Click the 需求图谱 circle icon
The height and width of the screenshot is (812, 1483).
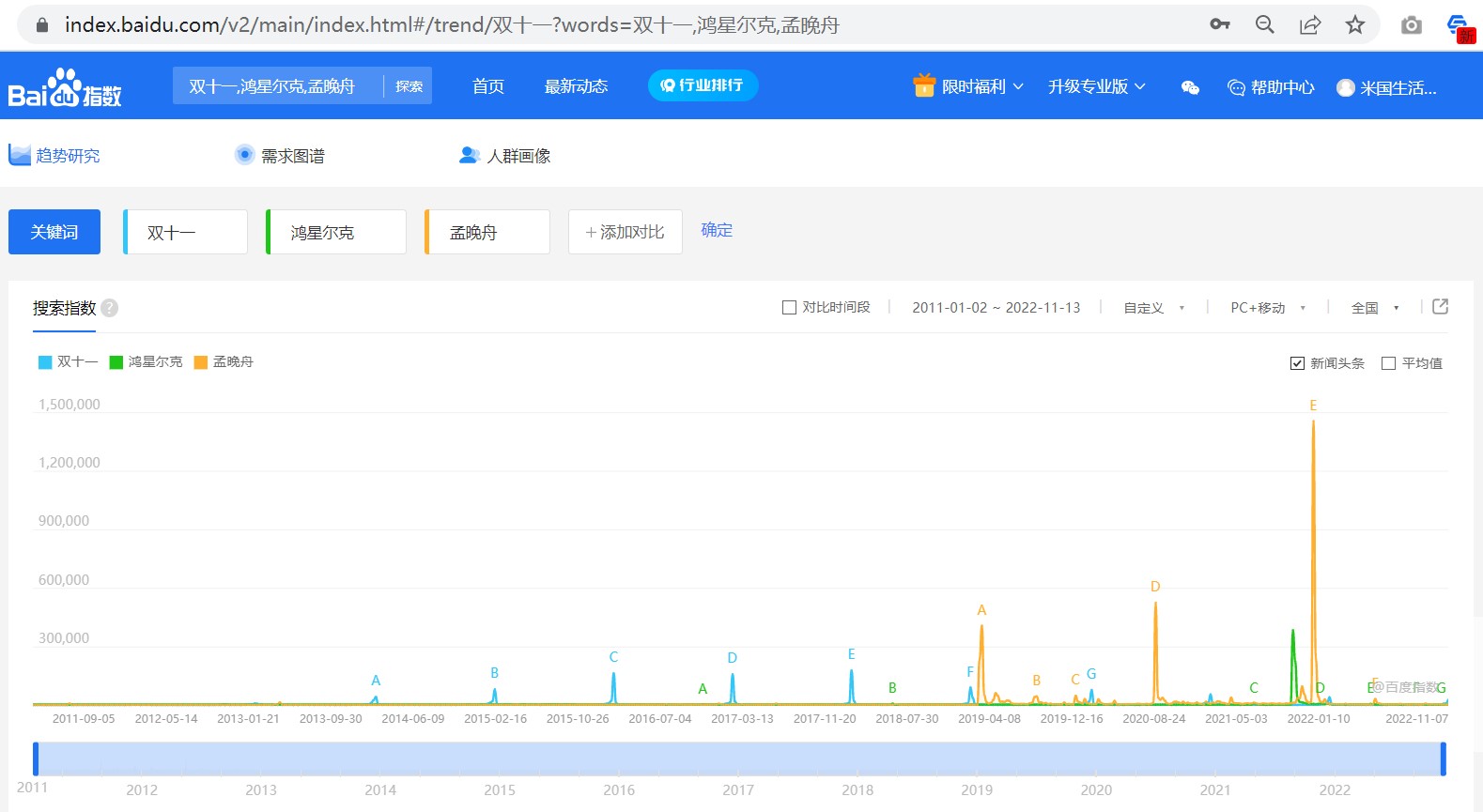pos(244,155)
